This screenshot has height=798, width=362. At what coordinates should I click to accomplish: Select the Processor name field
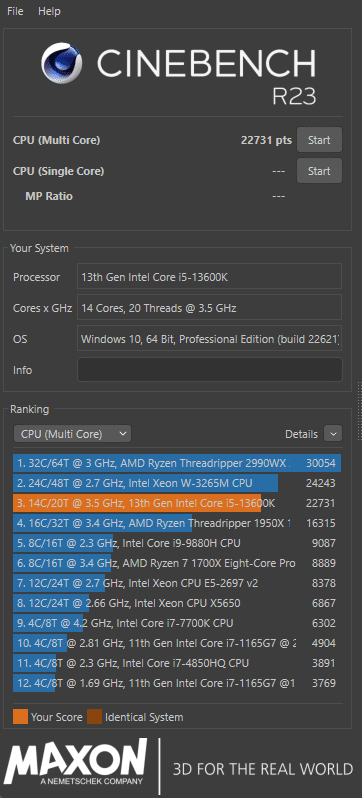(209, 277)
